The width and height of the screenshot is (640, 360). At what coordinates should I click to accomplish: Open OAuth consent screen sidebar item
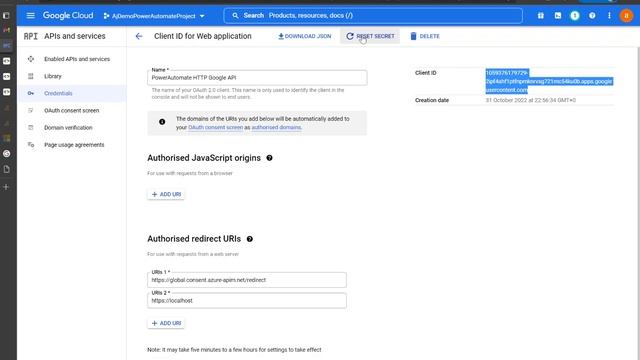71,111
